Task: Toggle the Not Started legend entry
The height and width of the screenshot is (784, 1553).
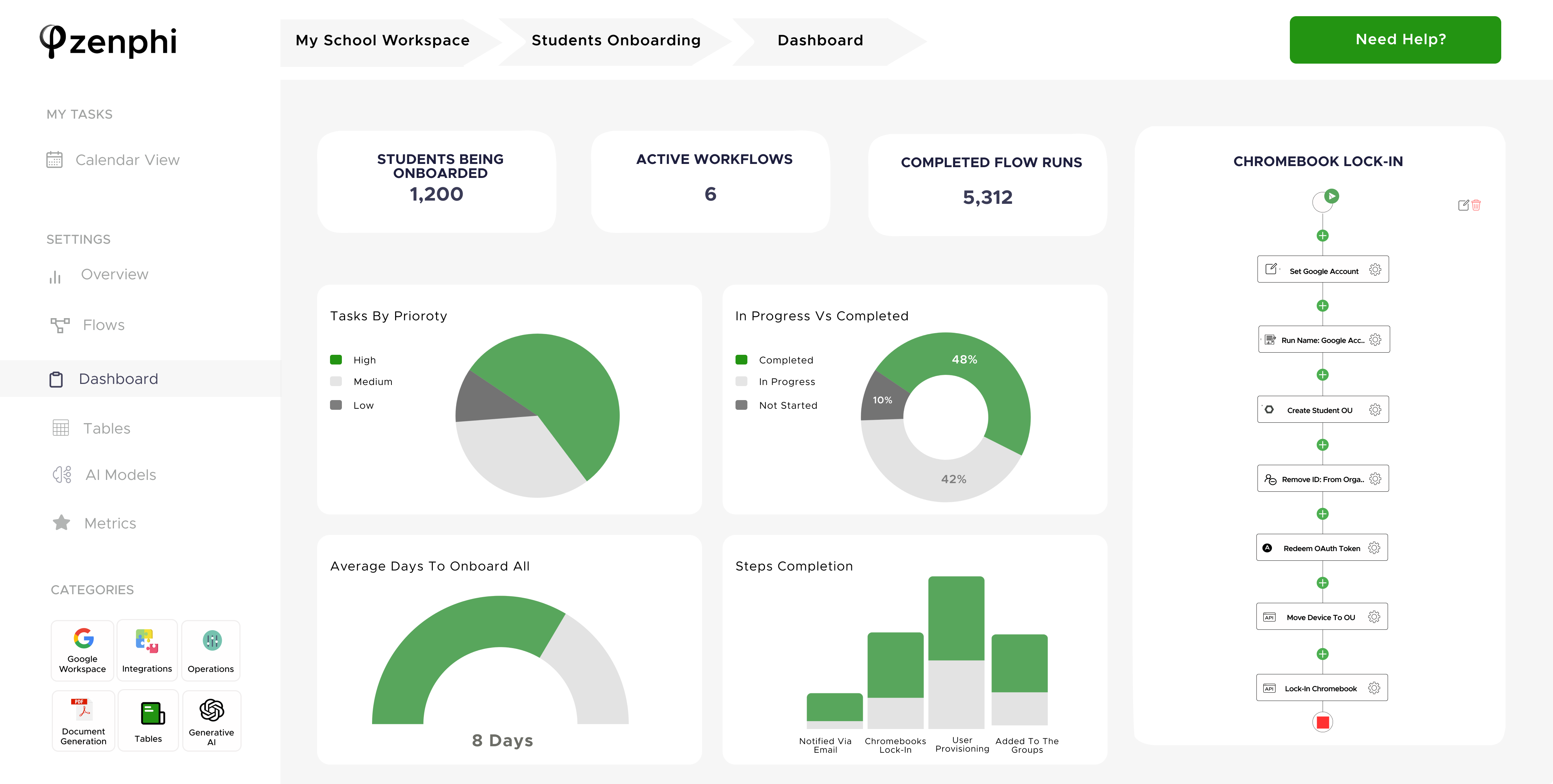Action: tap(742, 405)
